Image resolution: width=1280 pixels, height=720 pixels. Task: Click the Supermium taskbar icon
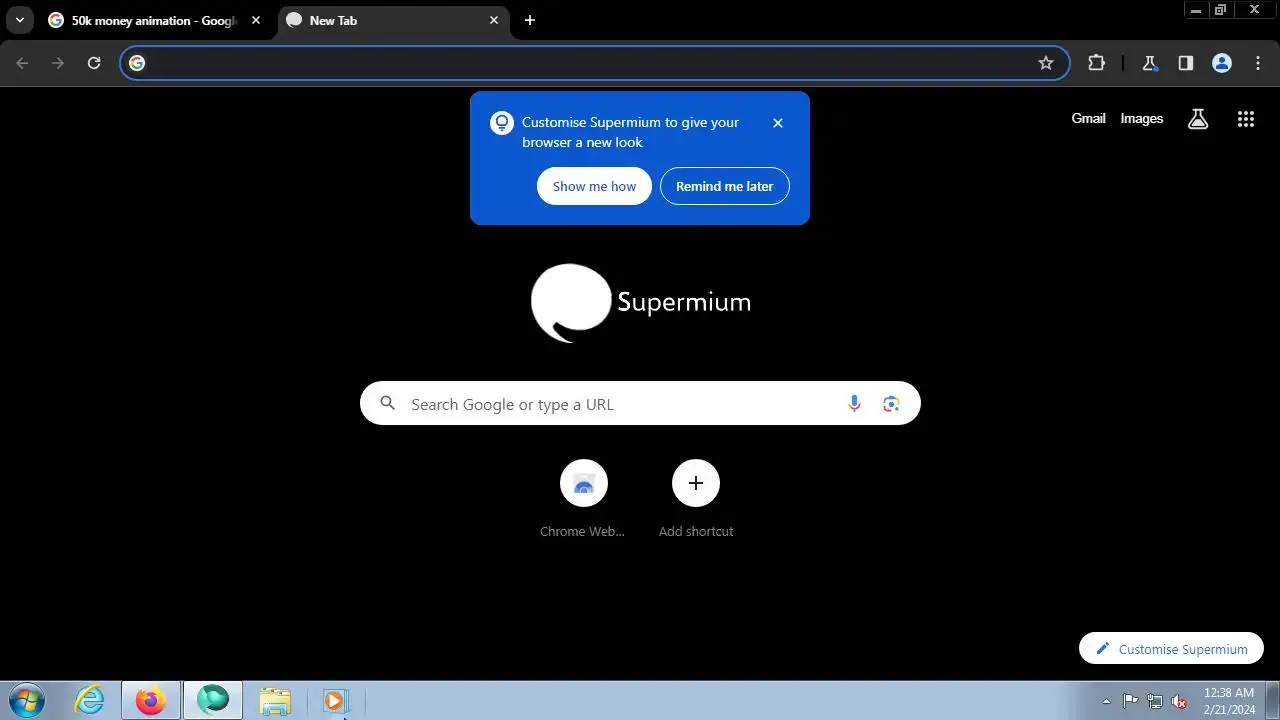[x=213, y=701]
